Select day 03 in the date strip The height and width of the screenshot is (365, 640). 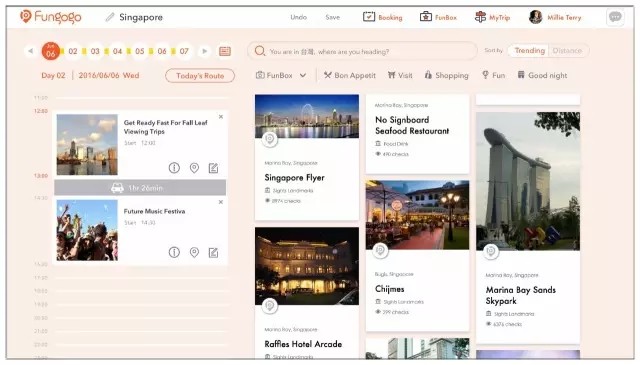point(95,51)
